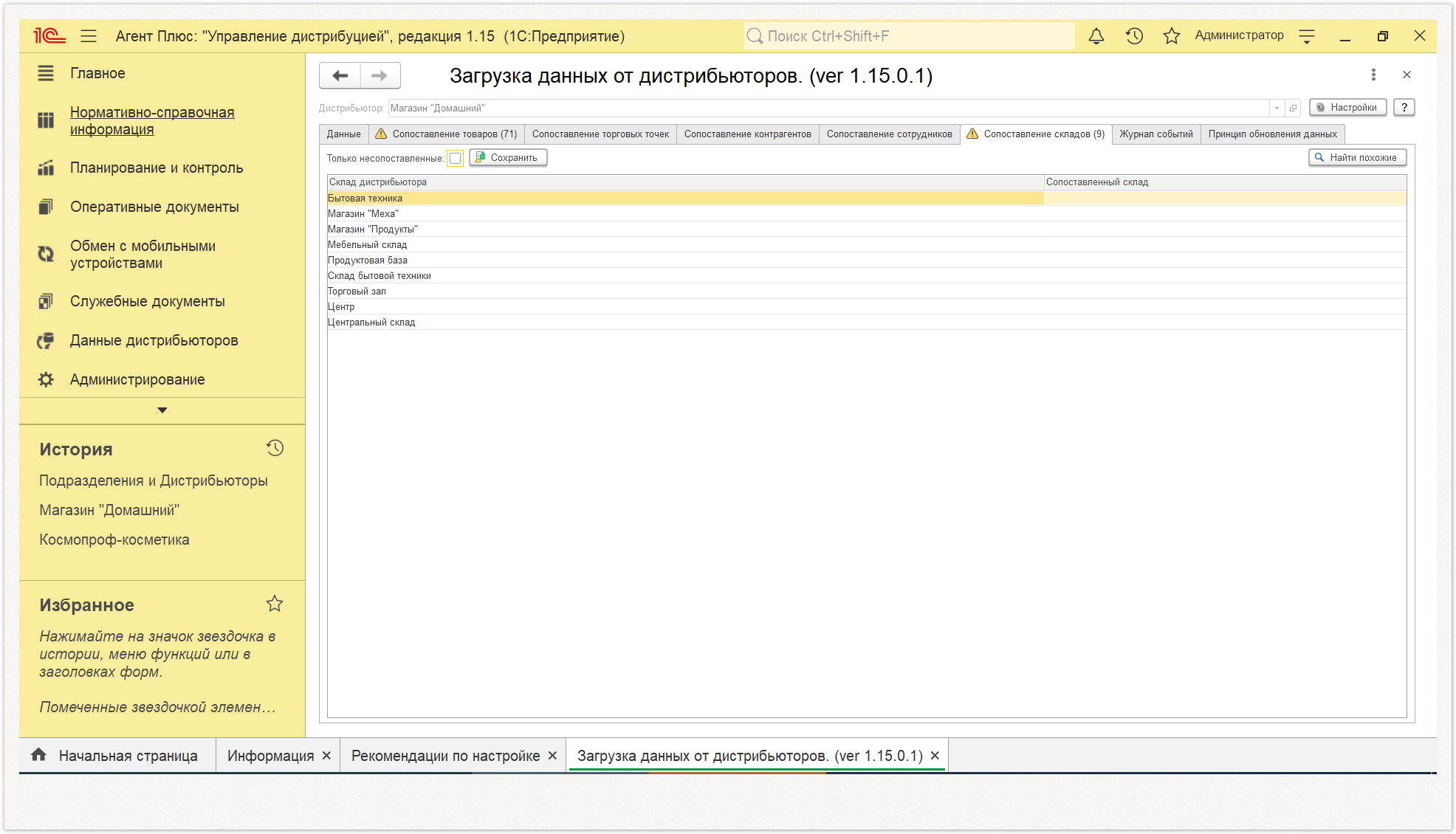Open Принцип обновления данных tab
The image size is (1456, 834).
(1272, 134)
